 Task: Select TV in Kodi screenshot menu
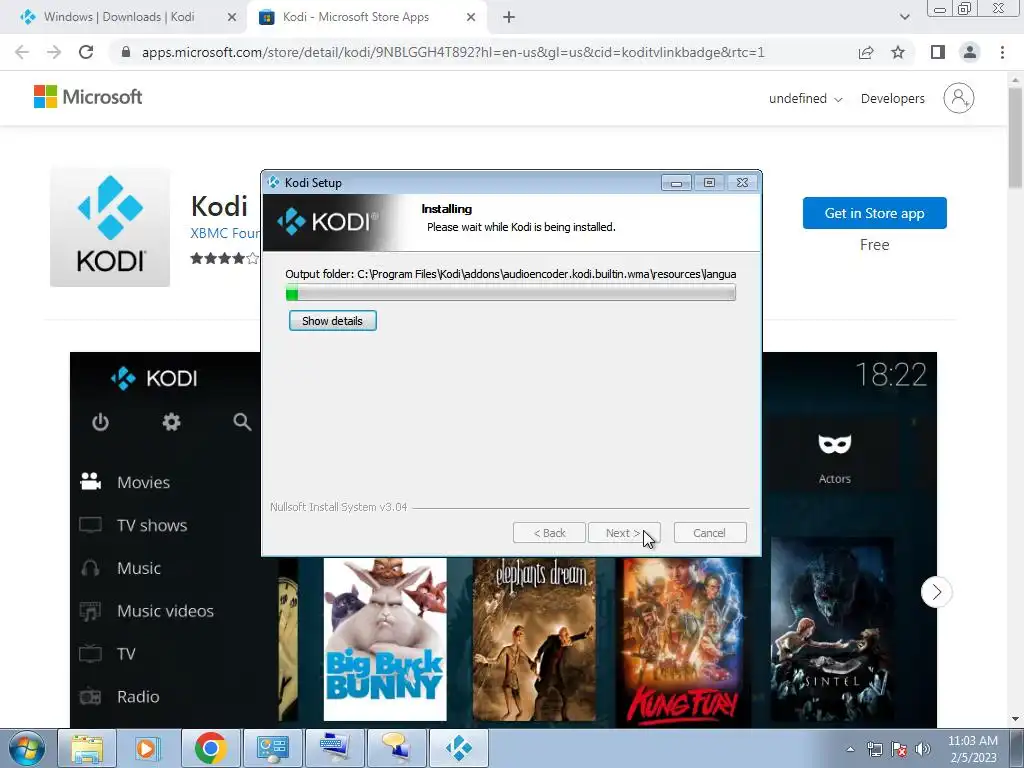pyautogui.click(x=126, y=654)
